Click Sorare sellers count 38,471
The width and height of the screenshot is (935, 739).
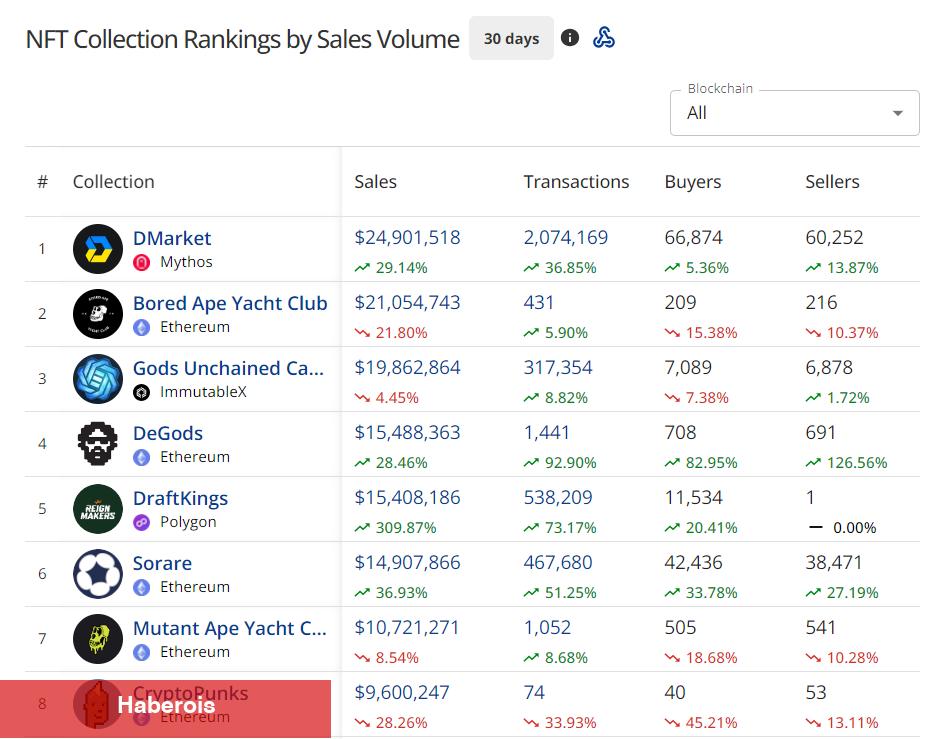click(833, 563)
